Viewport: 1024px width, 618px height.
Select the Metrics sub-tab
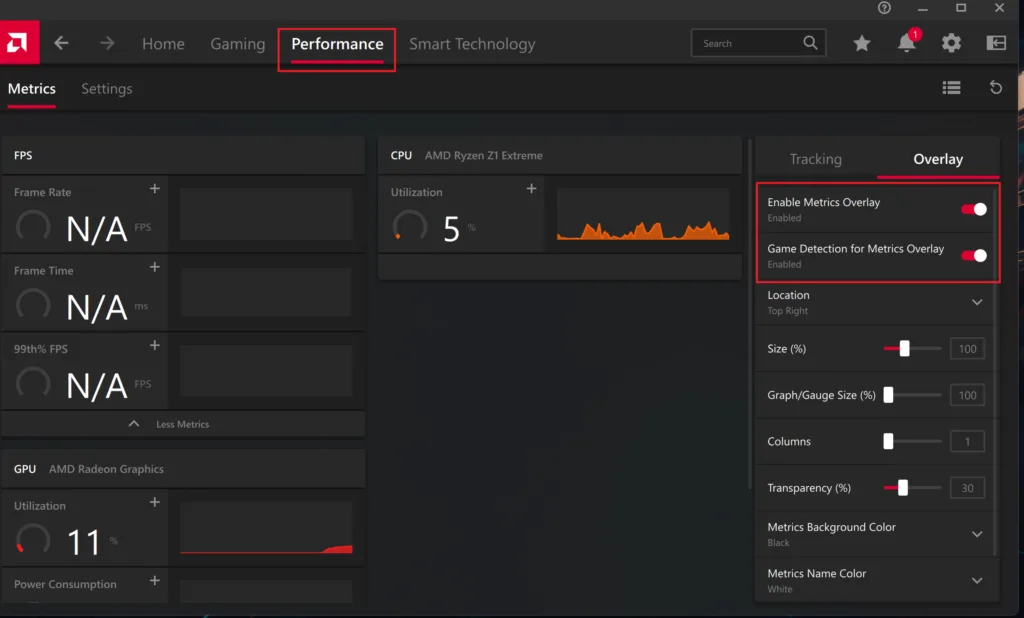tap(31, 89)
